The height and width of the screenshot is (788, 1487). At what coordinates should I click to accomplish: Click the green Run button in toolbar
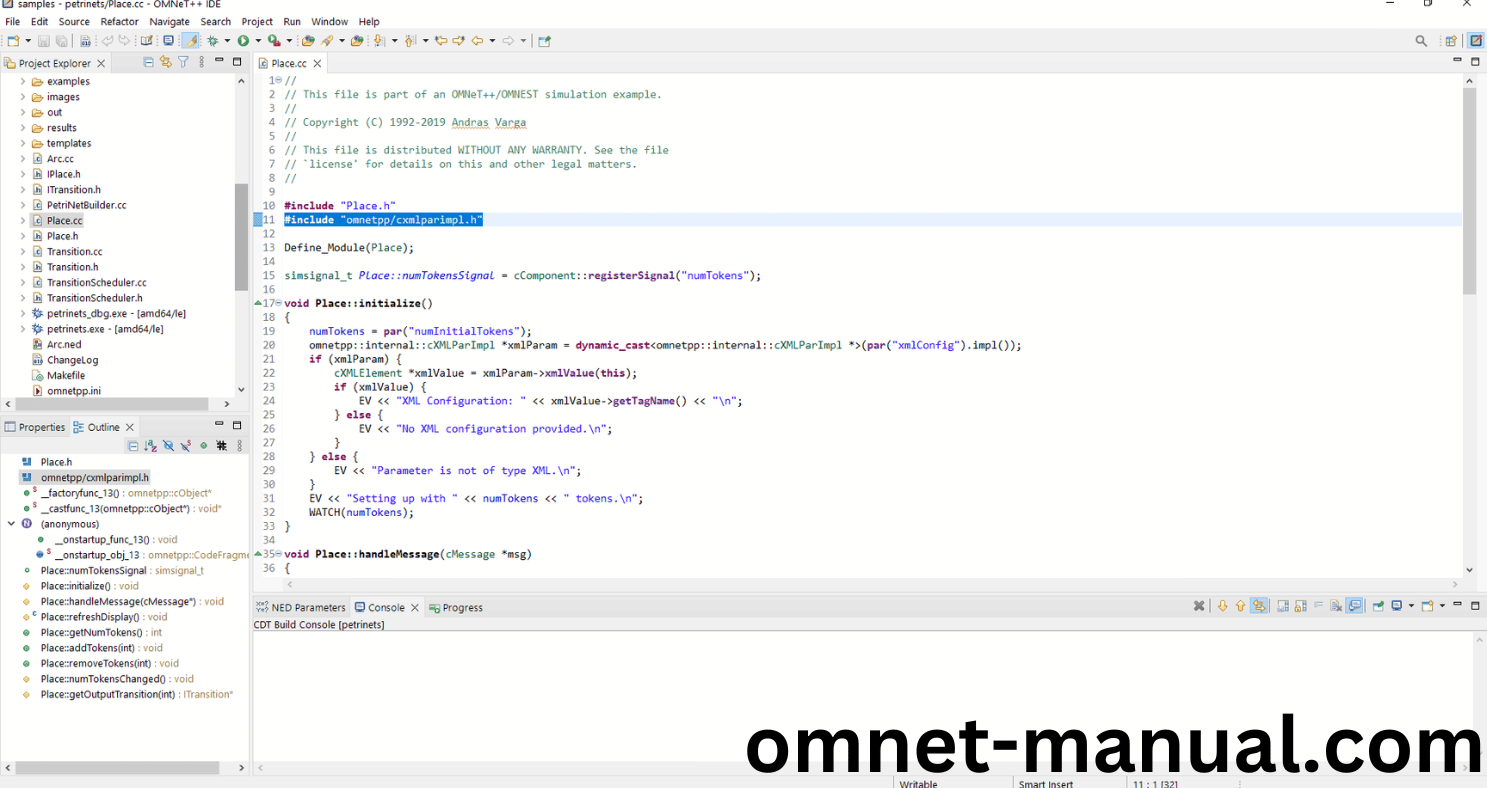tap(243, 41)
